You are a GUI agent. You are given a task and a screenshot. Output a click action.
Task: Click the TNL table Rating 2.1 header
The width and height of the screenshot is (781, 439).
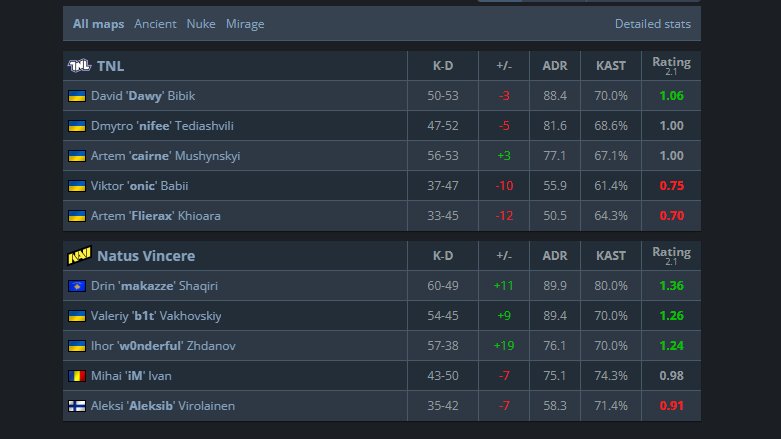click(671, 65)
